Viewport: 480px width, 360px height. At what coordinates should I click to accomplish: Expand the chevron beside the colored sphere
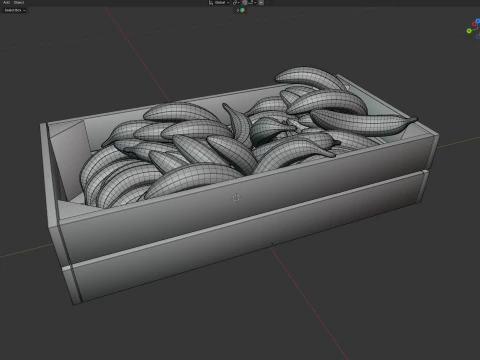(x=238, y=10)
